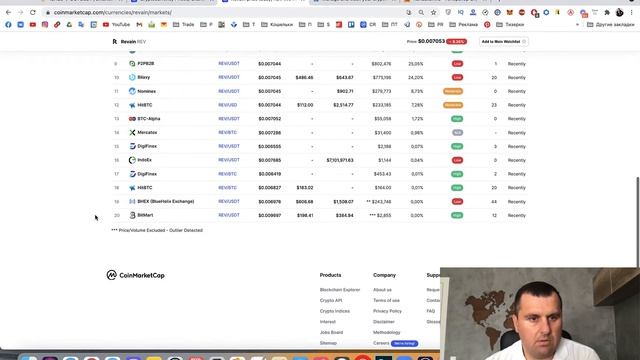Open the Facebook bookmark icon

8,24
